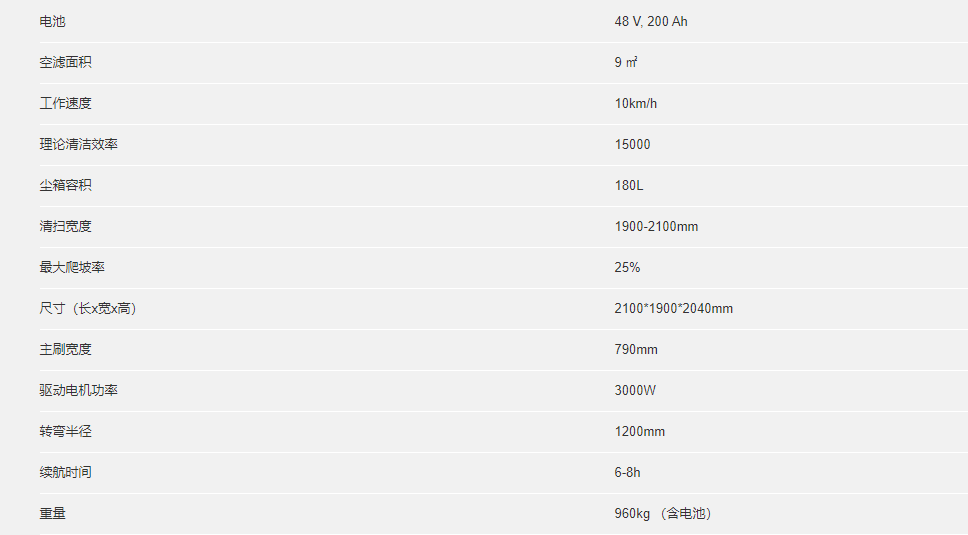Image resolution: width=968 pixels, height=535 pixels.
Task: Click the 工作速度 label
Action: pyautogui.click(x=65, y=103)
